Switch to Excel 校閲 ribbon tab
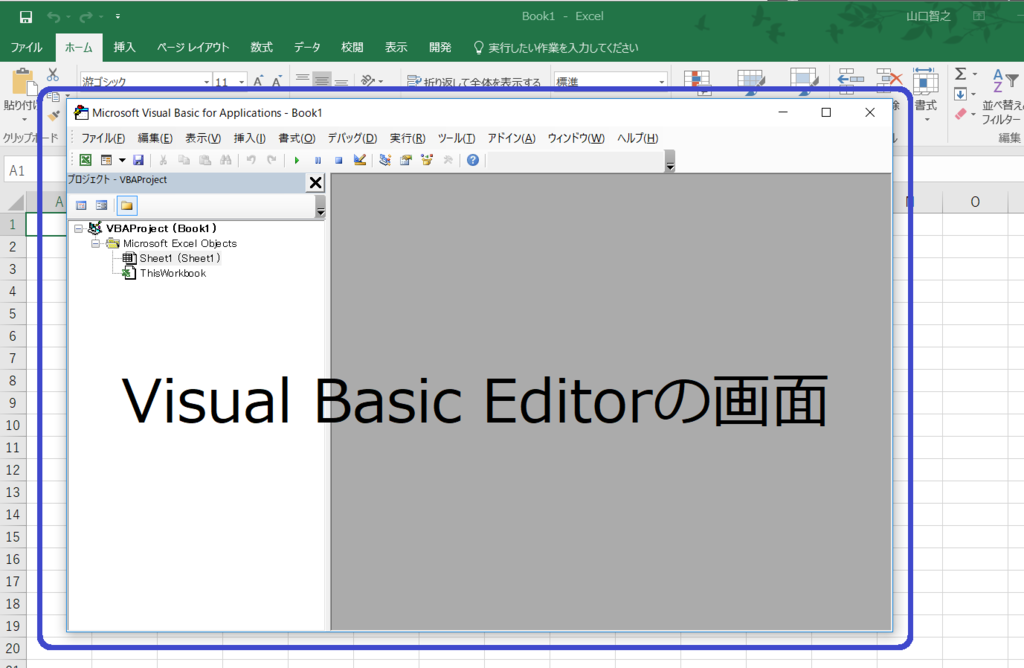The image size is (1024, 668). coord(352,47)
